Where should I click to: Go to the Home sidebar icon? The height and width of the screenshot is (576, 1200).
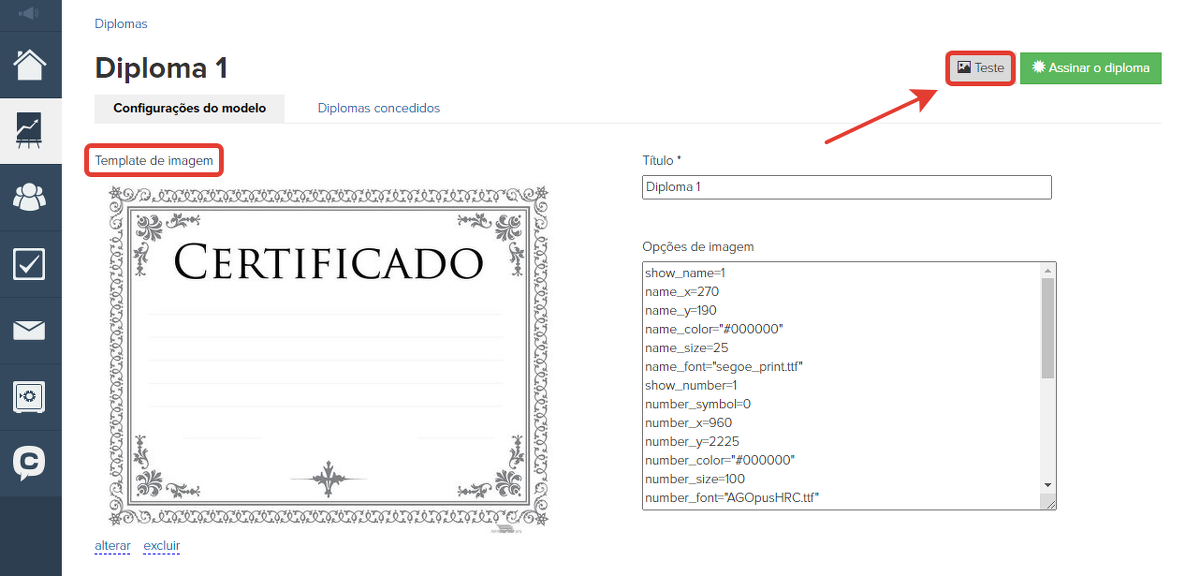[x=30, y=65]
